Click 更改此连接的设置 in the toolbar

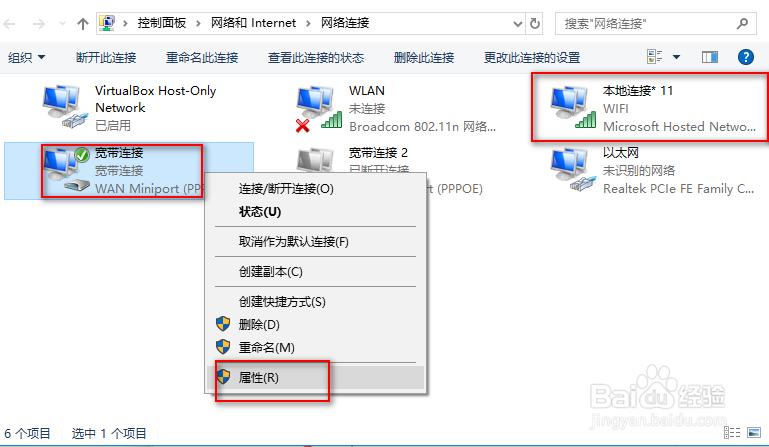pyautogui.click(x=532, y=57)
